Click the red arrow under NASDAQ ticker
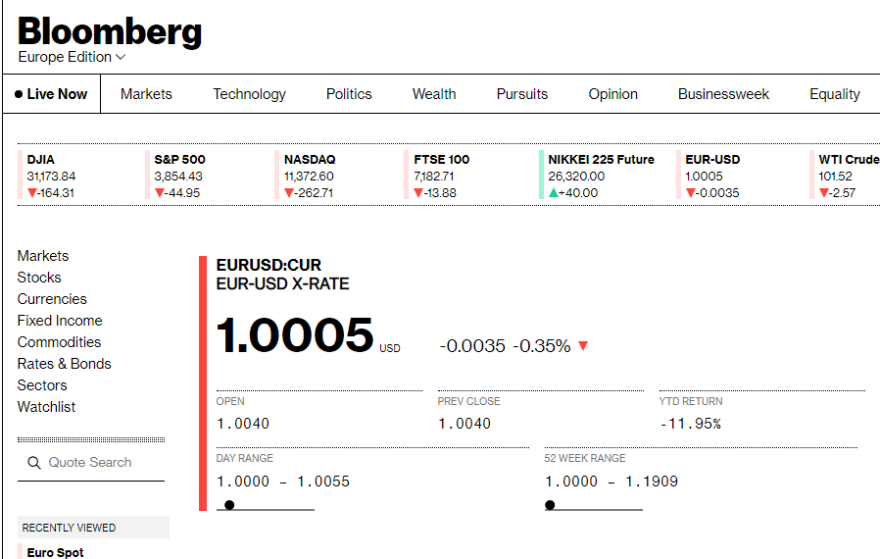The width and height of the screenshot is (880, 559). point(289,193)
